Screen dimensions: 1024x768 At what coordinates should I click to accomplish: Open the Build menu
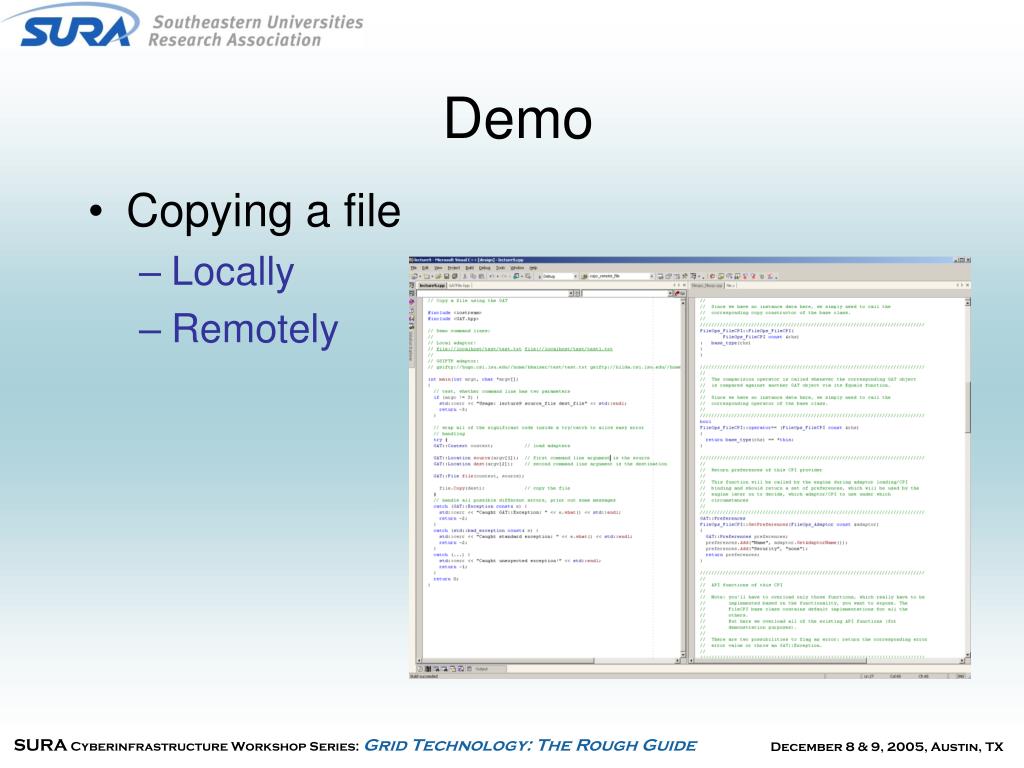[469, 267]
